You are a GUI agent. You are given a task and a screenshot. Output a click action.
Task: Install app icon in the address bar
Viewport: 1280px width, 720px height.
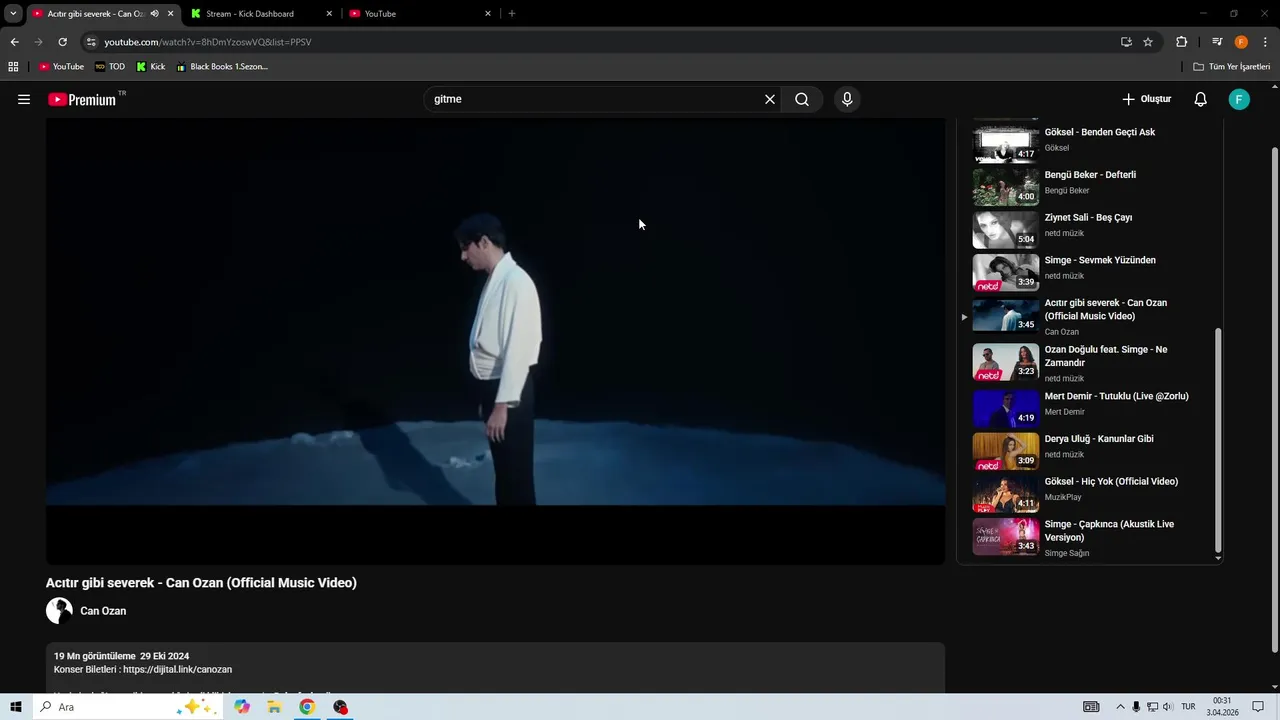tap(1126, 42)
